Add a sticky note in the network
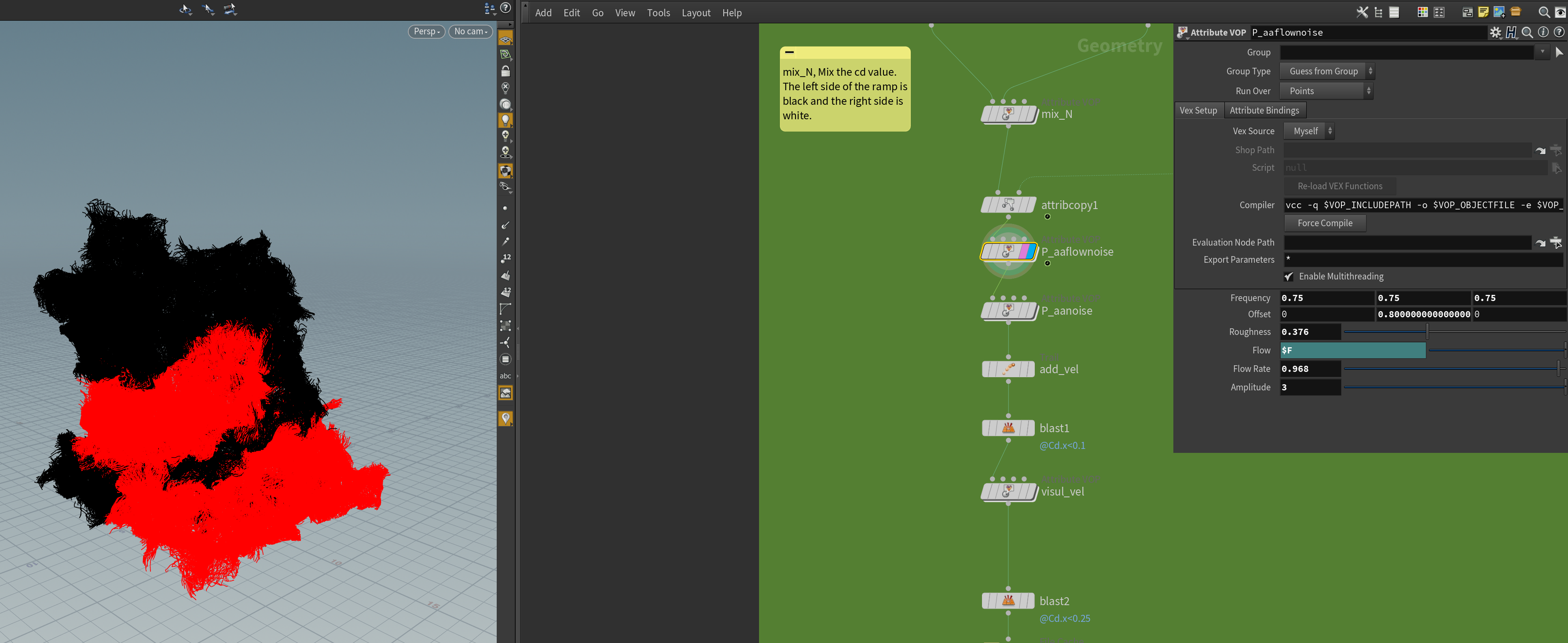Image resolution: width=1568 pixels, height=643 pixels. point(1483,12)
